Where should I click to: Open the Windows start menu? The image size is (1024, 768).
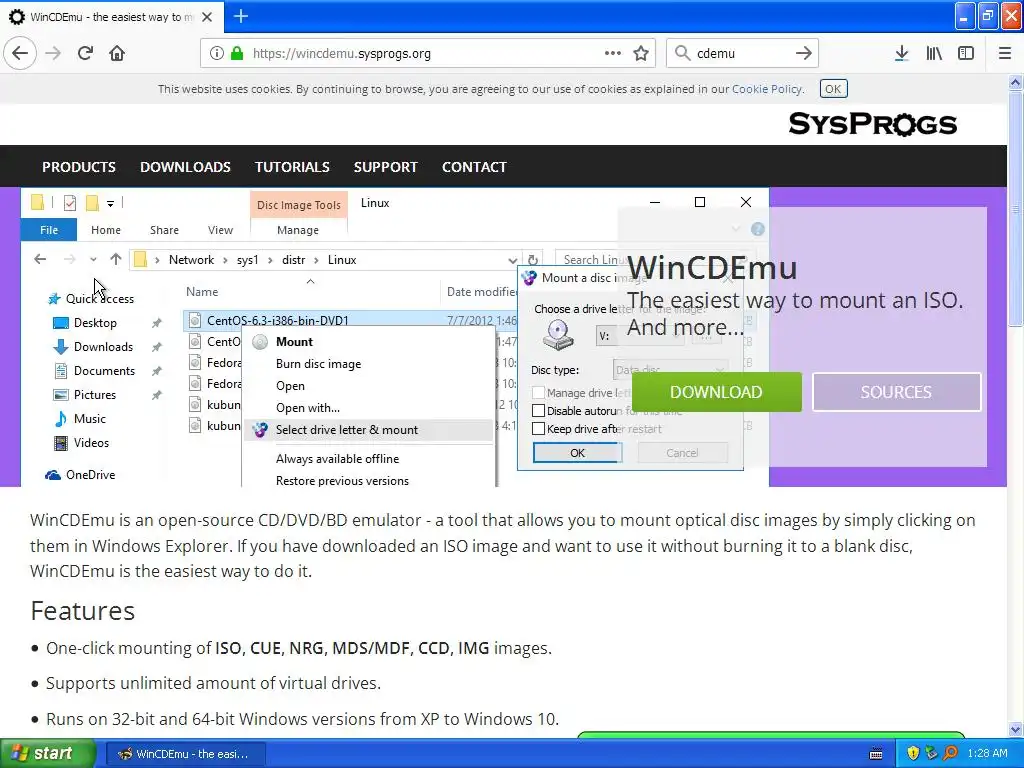click(x=47, y=754)
